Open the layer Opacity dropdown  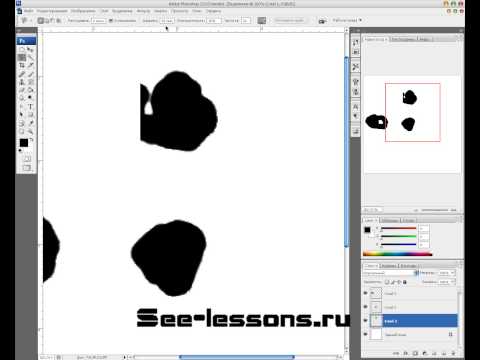click(x=452, y=273)
